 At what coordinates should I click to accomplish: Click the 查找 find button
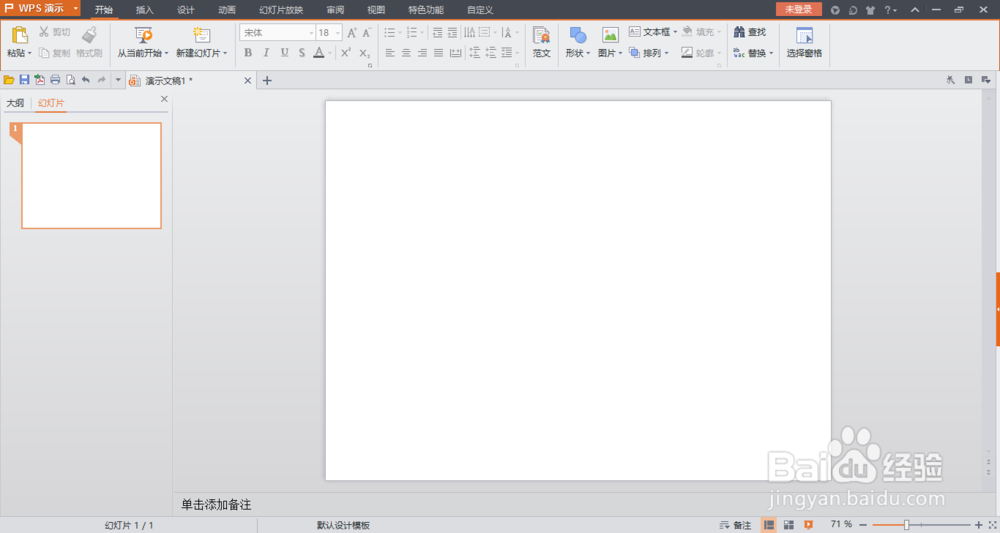point(750,32)
